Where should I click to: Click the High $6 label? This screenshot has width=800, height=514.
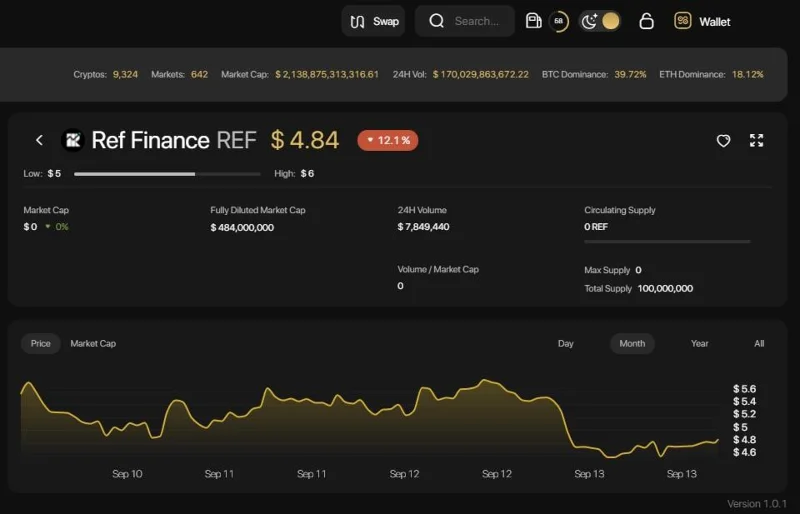294,174
